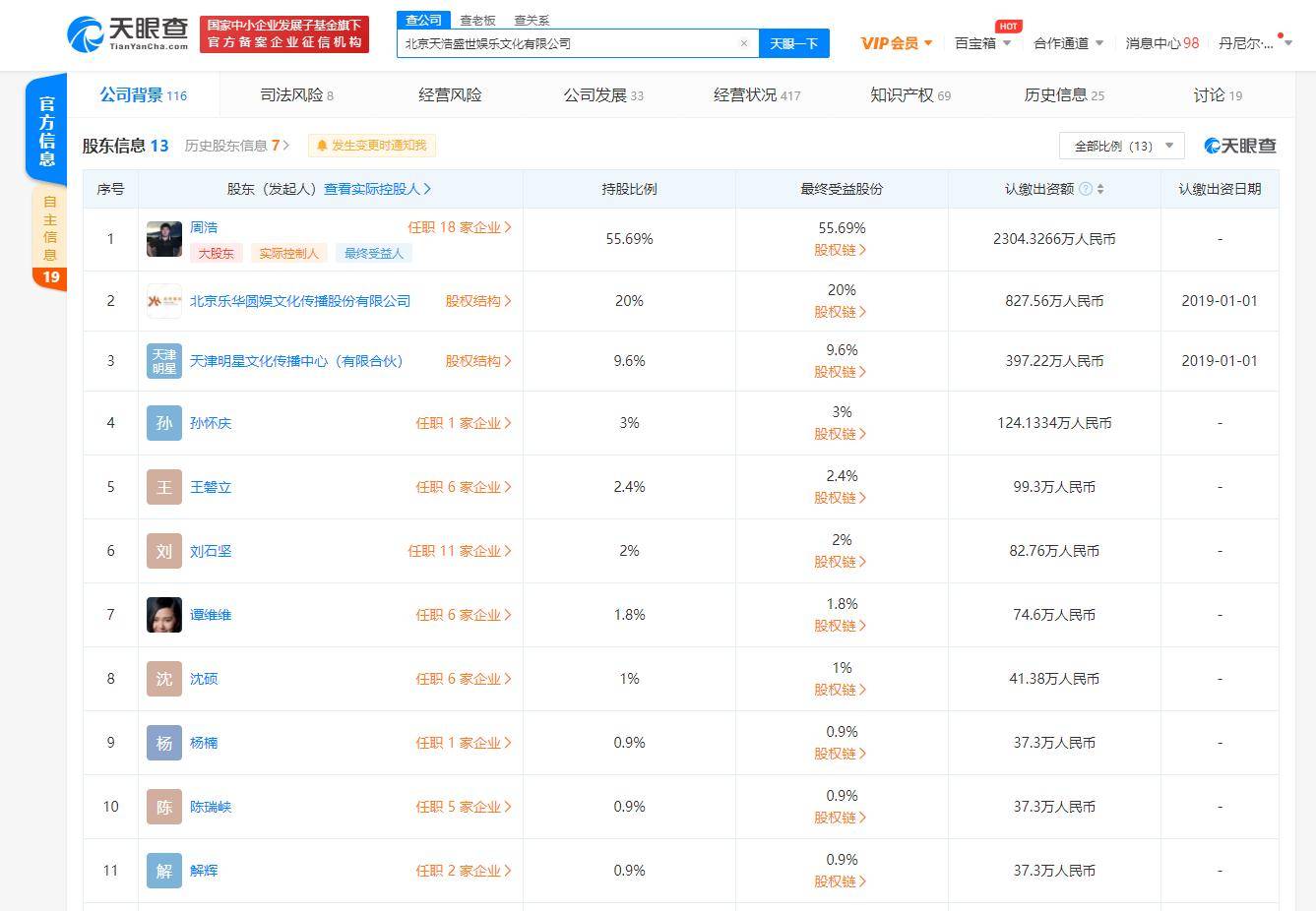Switch to the 公司发展 tab
This screenshot has width=1316, height=911.
click(603, 95)
